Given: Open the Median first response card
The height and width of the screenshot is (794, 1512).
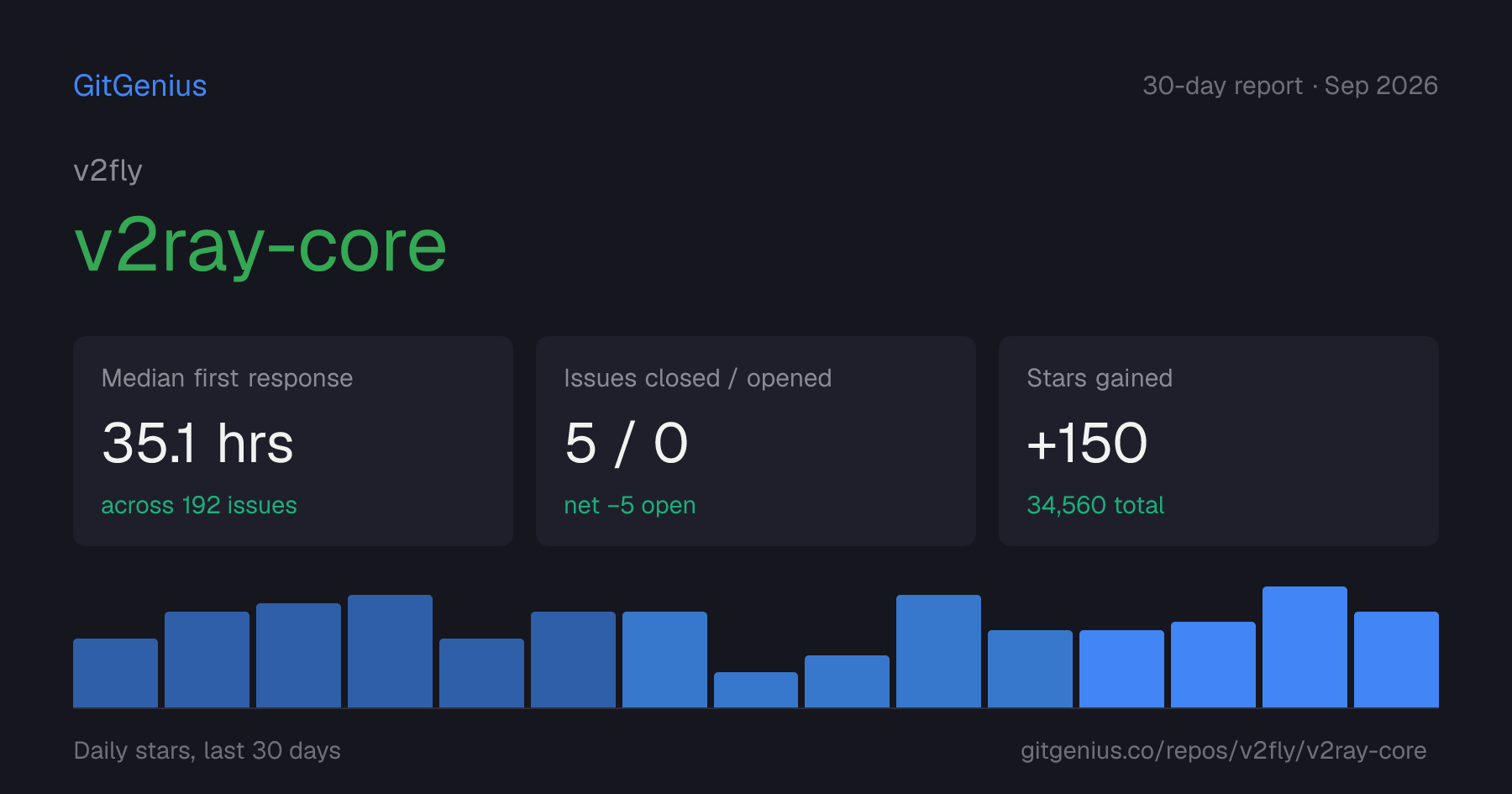Looking at the screenshot, I should tap(293, 441).
